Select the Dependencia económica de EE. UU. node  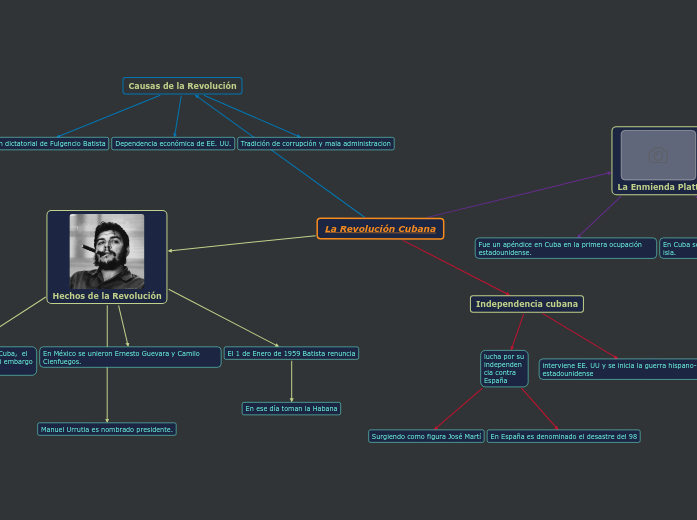tap(173, 144)
